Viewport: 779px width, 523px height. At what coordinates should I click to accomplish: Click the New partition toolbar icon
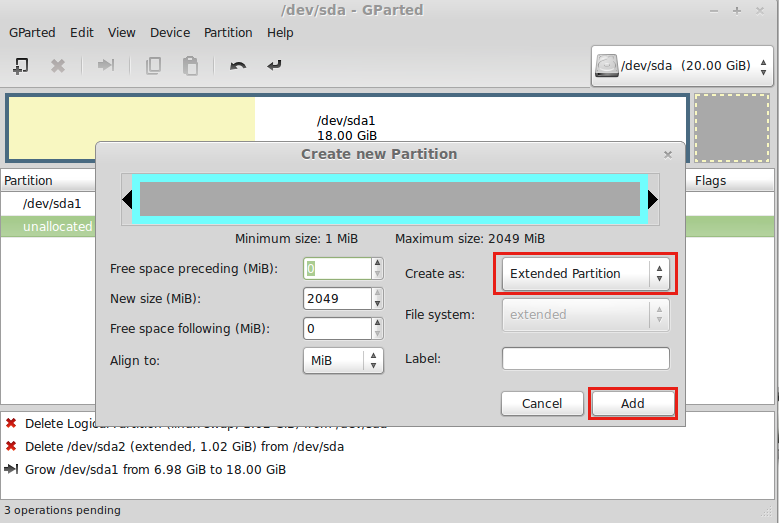(x=20, y=66)
